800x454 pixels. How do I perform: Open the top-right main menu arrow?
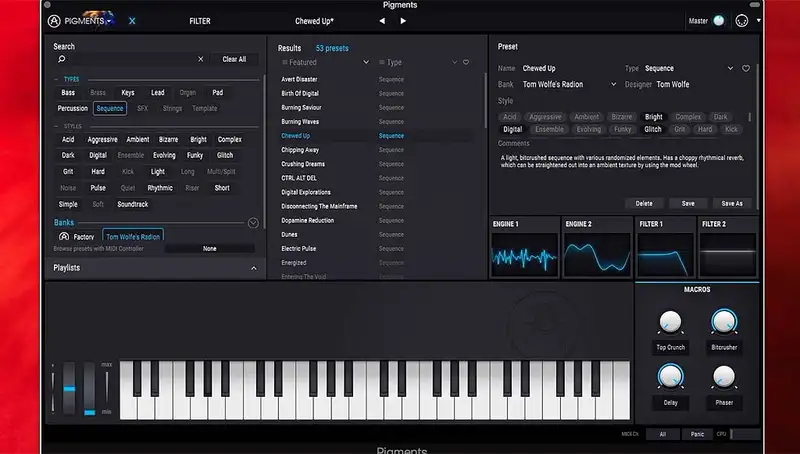pos(759,21)
